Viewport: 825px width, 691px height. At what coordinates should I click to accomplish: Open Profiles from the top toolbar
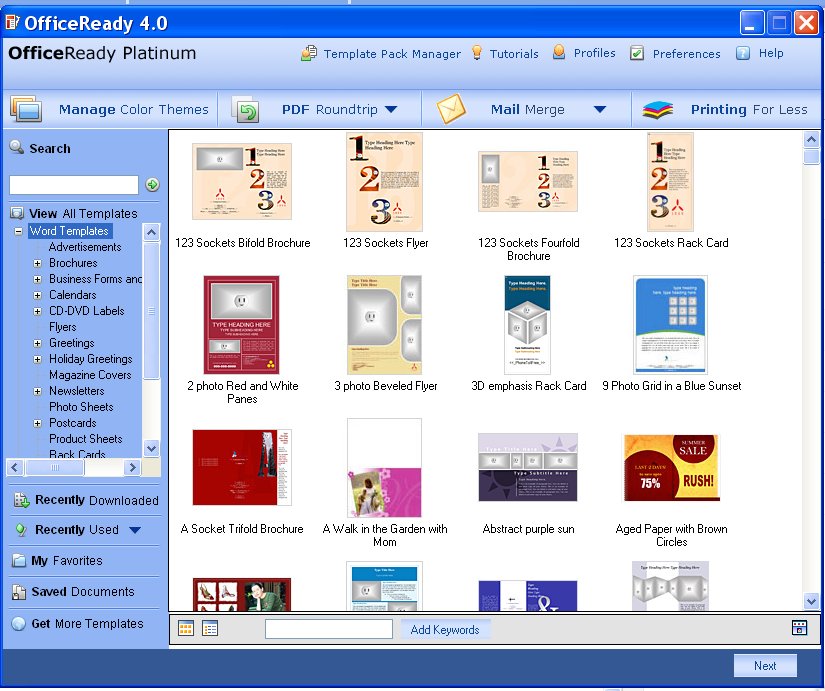[x=559, y=54]
